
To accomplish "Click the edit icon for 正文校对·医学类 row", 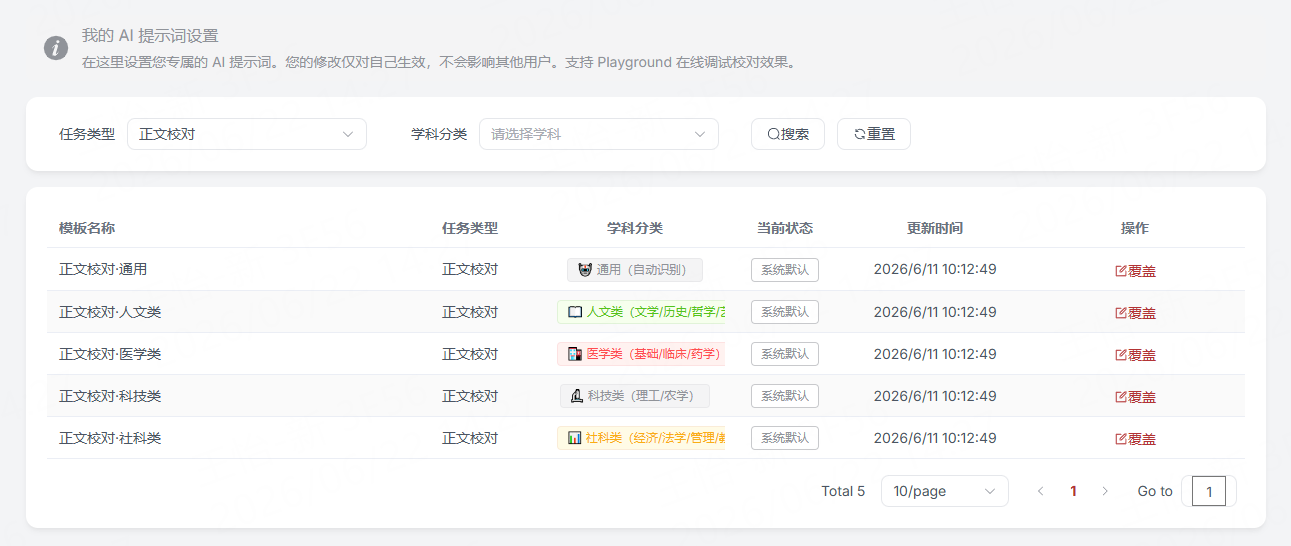I will pyautogui.click(x=1121, y=355).
